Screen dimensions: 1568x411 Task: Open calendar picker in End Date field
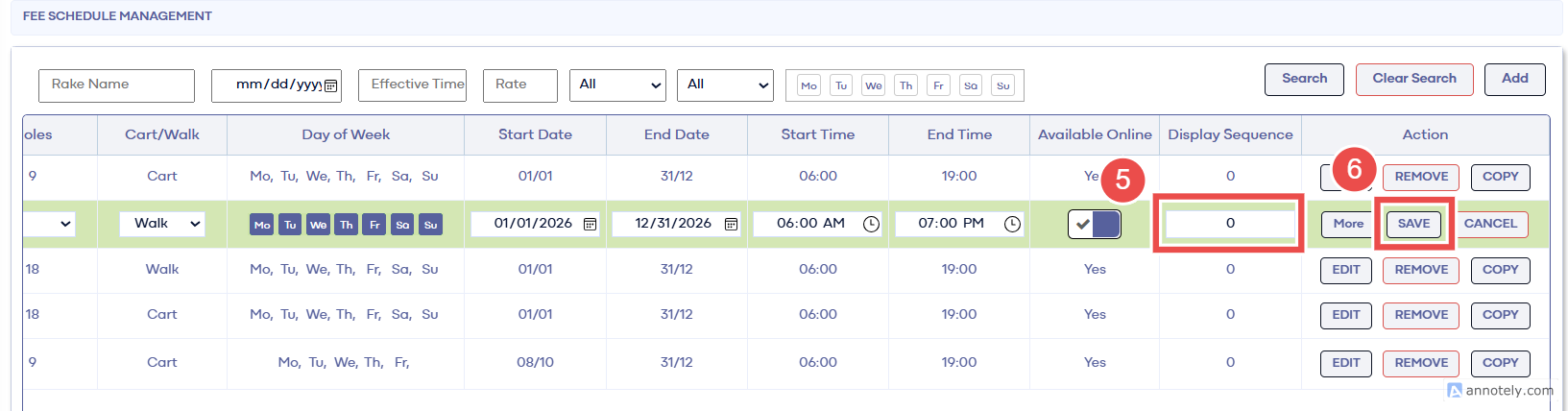tap(731, 224)
